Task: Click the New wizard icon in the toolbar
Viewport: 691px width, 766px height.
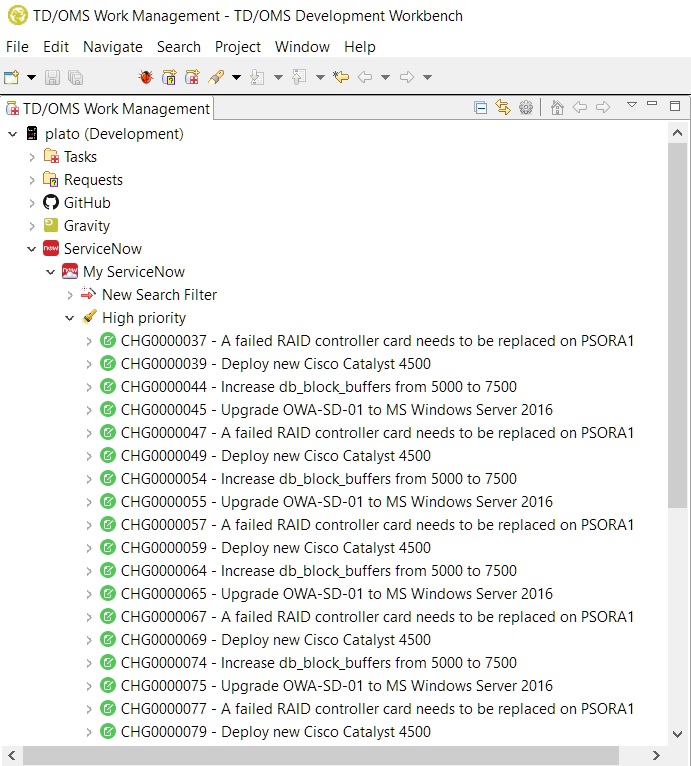Action: [11, 77]
